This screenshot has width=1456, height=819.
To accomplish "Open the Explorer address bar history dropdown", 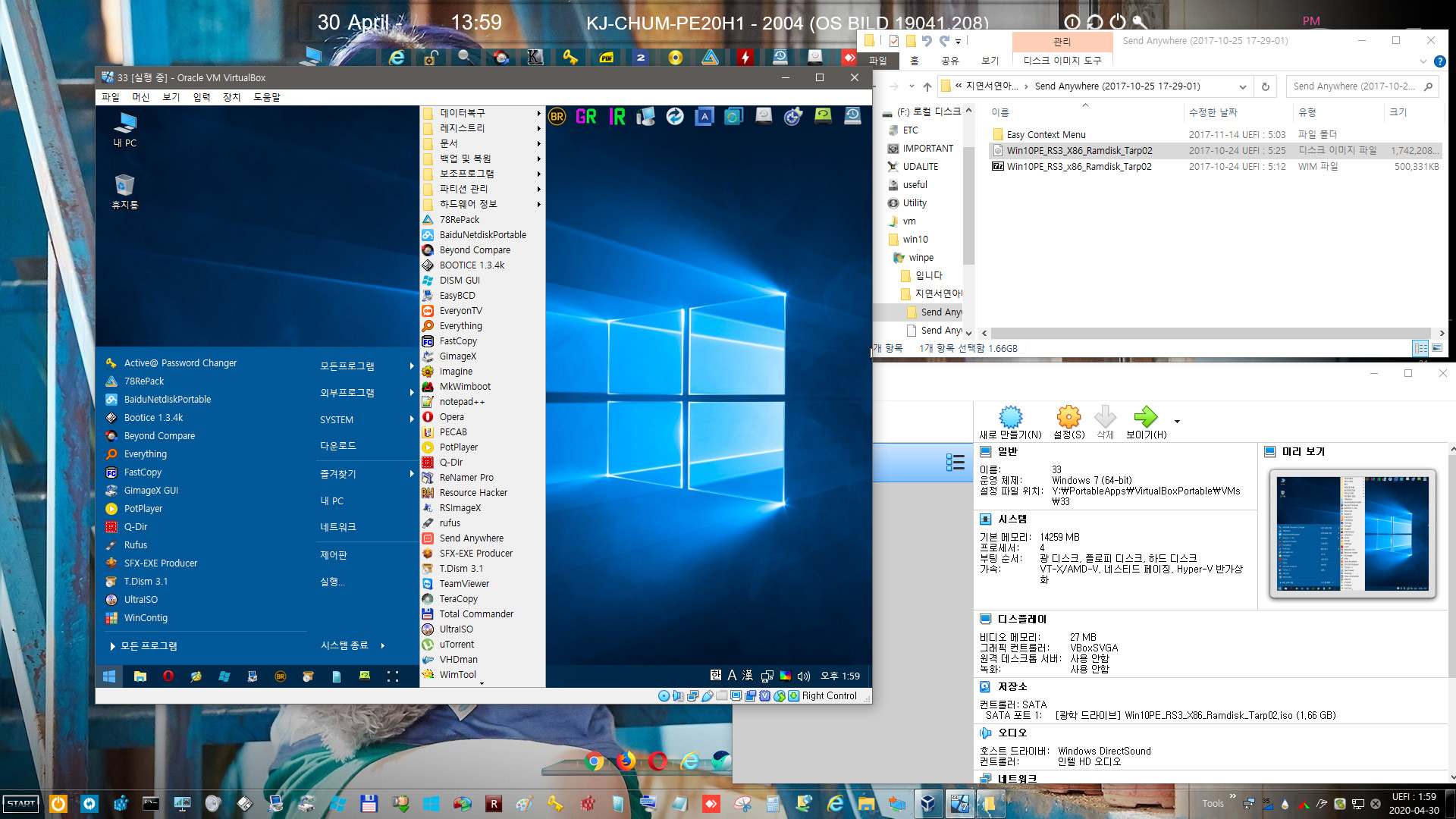I will (x=1242, y=86).
